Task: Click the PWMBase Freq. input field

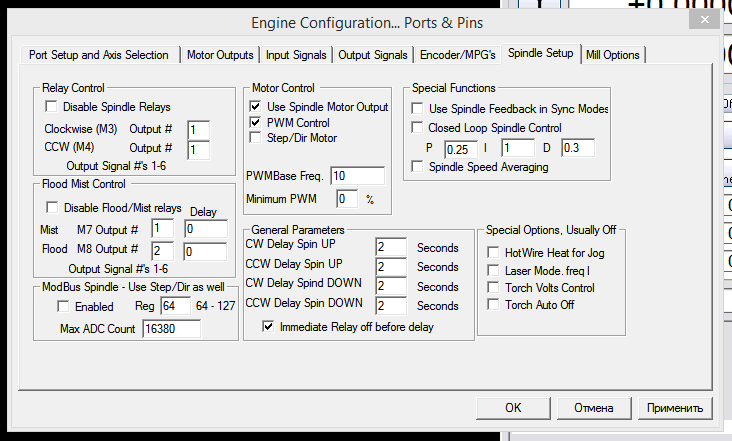Action: [x=357, y=177]
